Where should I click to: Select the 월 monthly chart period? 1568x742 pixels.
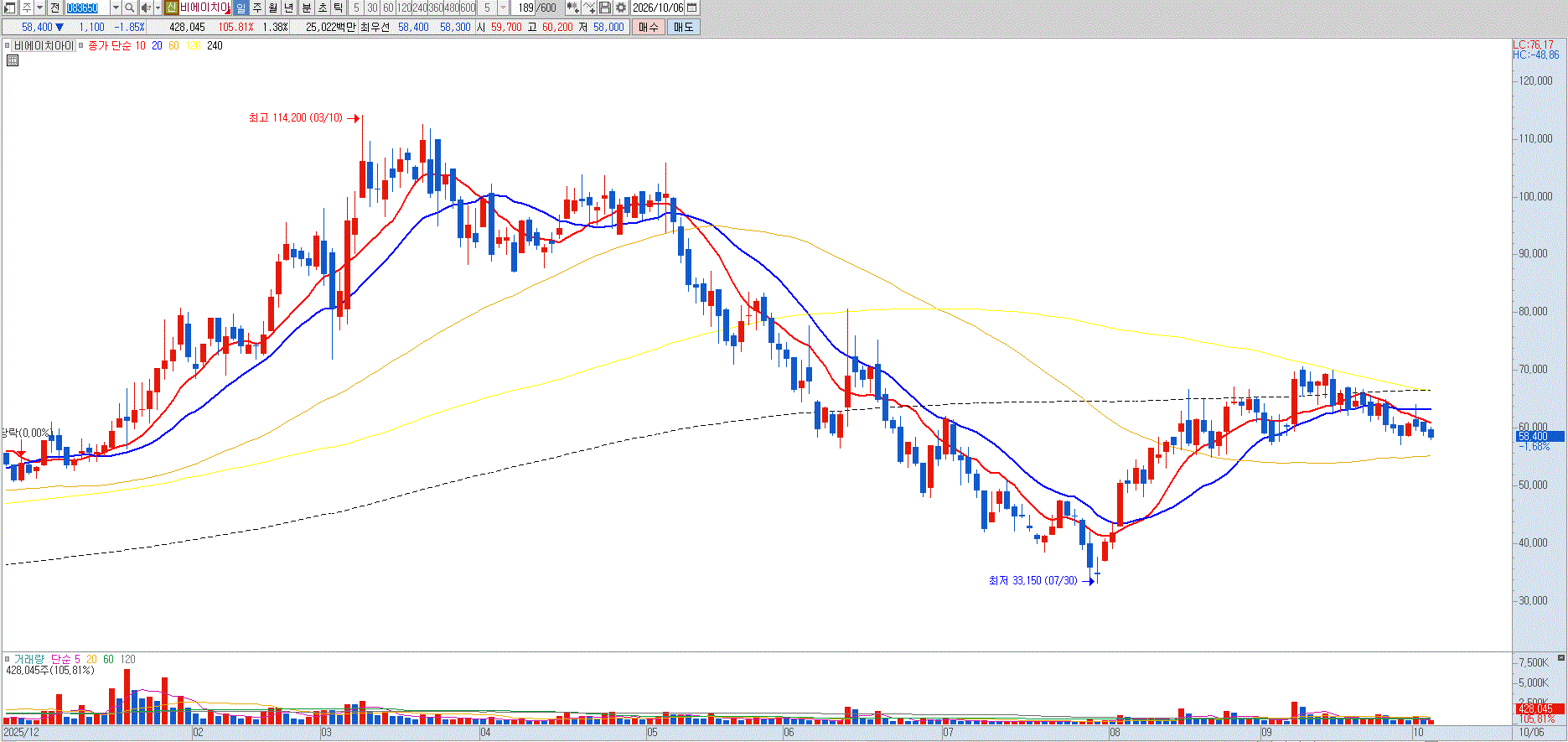[x=273, y=8]
